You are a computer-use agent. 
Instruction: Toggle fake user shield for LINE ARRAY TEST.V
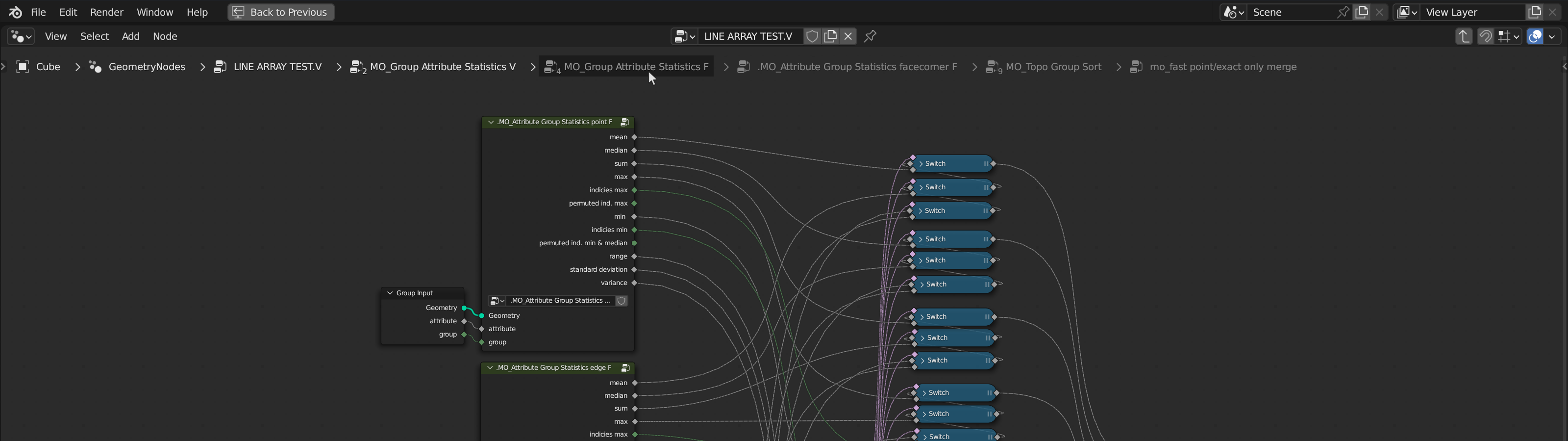(811, 37)
